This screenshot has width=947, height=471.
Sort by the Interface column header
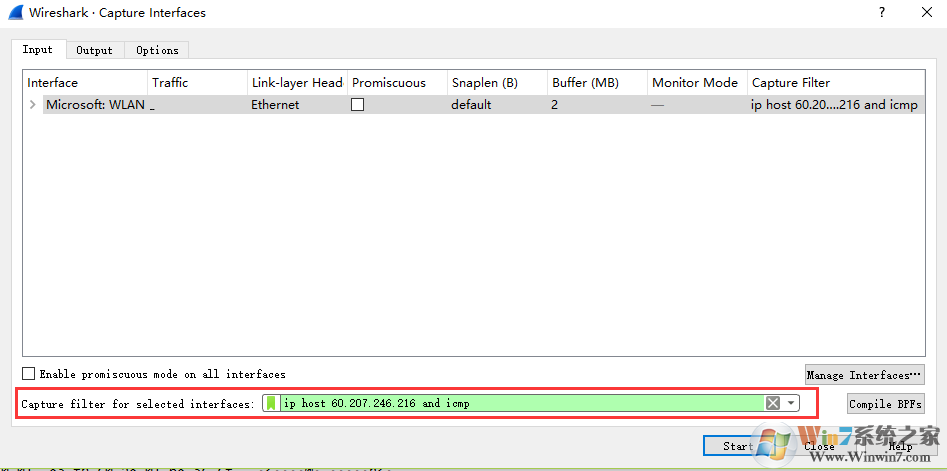point(85,83)
